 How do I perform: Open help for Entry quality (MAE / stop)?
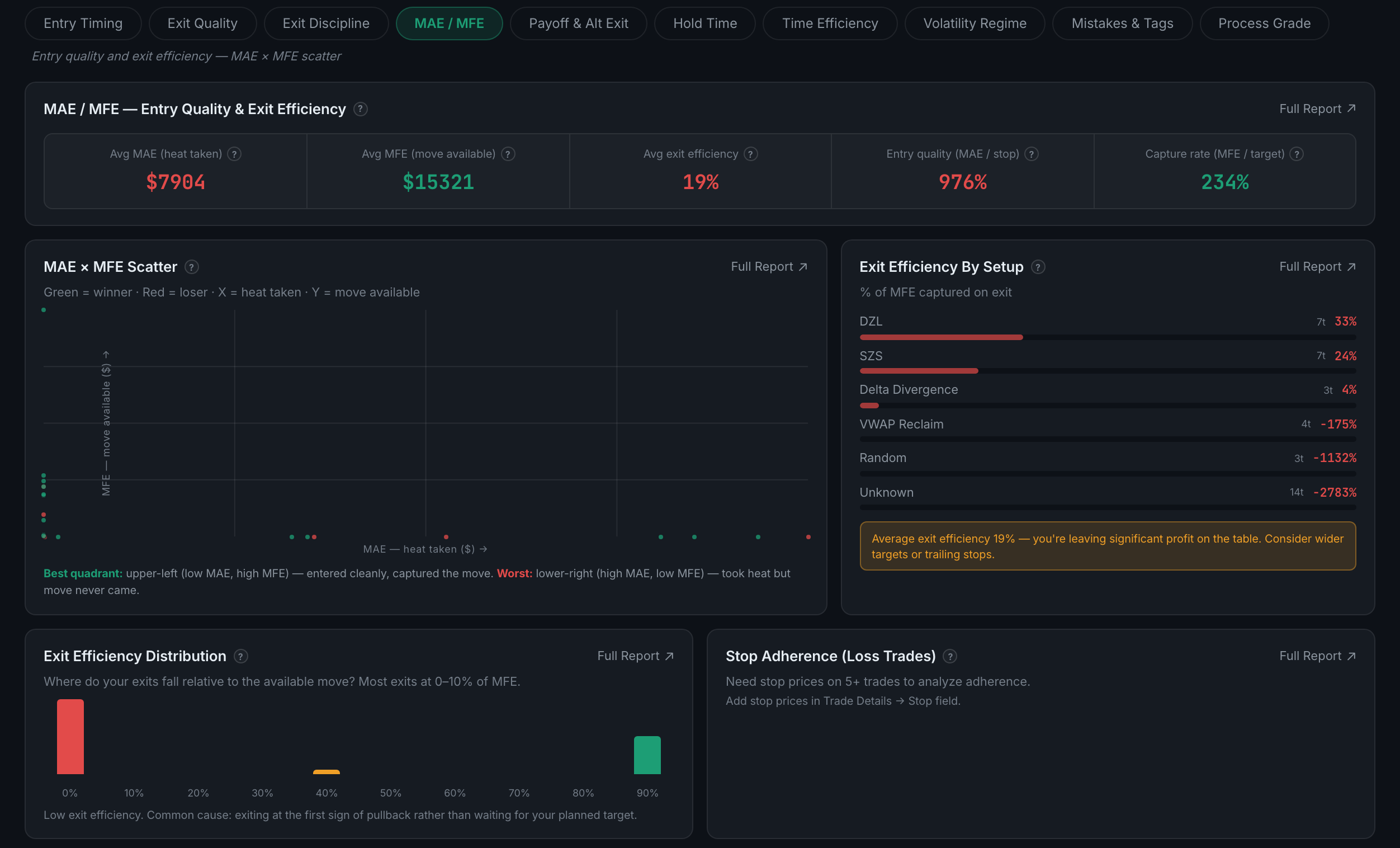tap(1031, 154)
